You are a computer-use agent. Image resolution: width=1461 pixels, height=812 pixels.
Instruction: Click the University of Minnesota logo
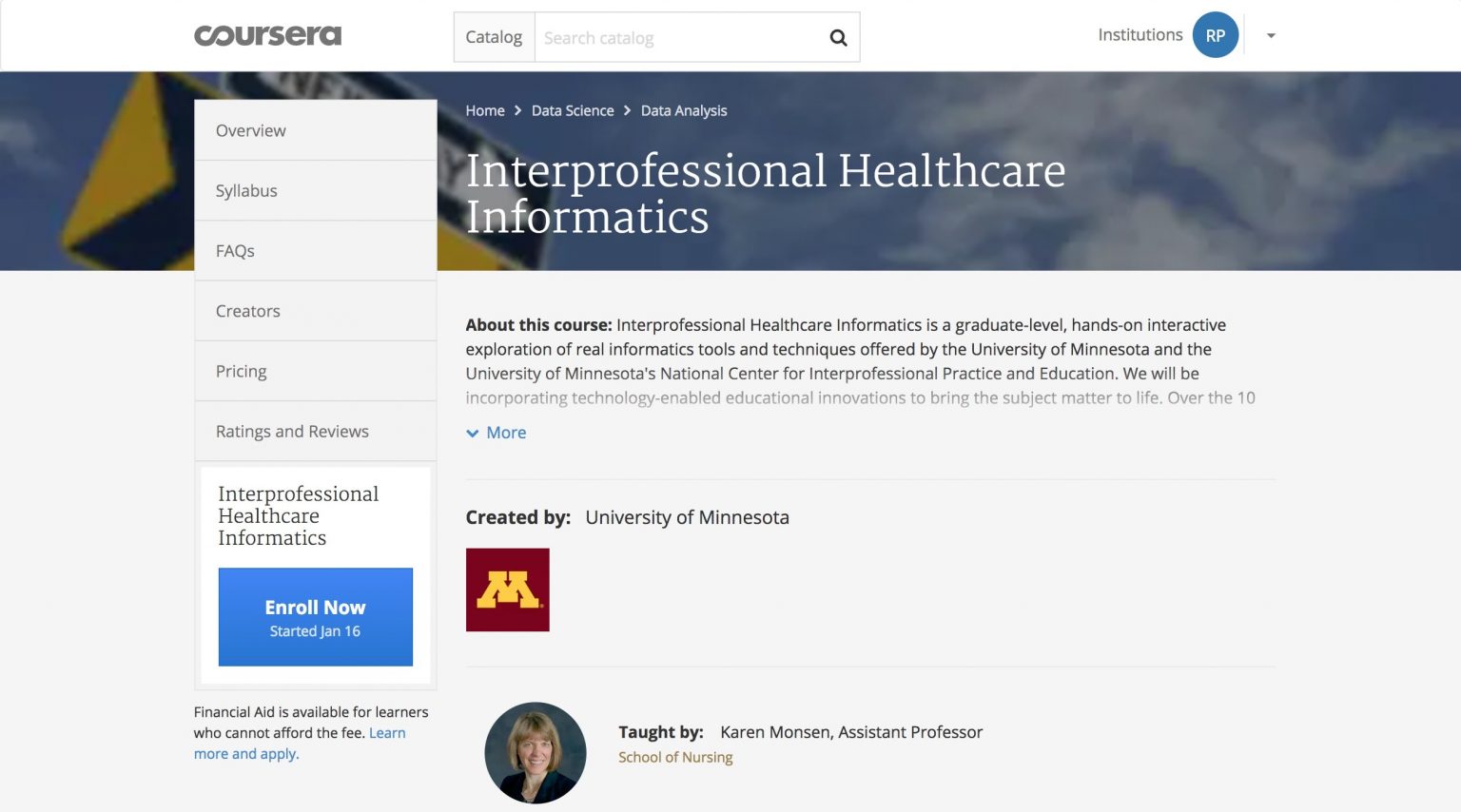(507, 590)
